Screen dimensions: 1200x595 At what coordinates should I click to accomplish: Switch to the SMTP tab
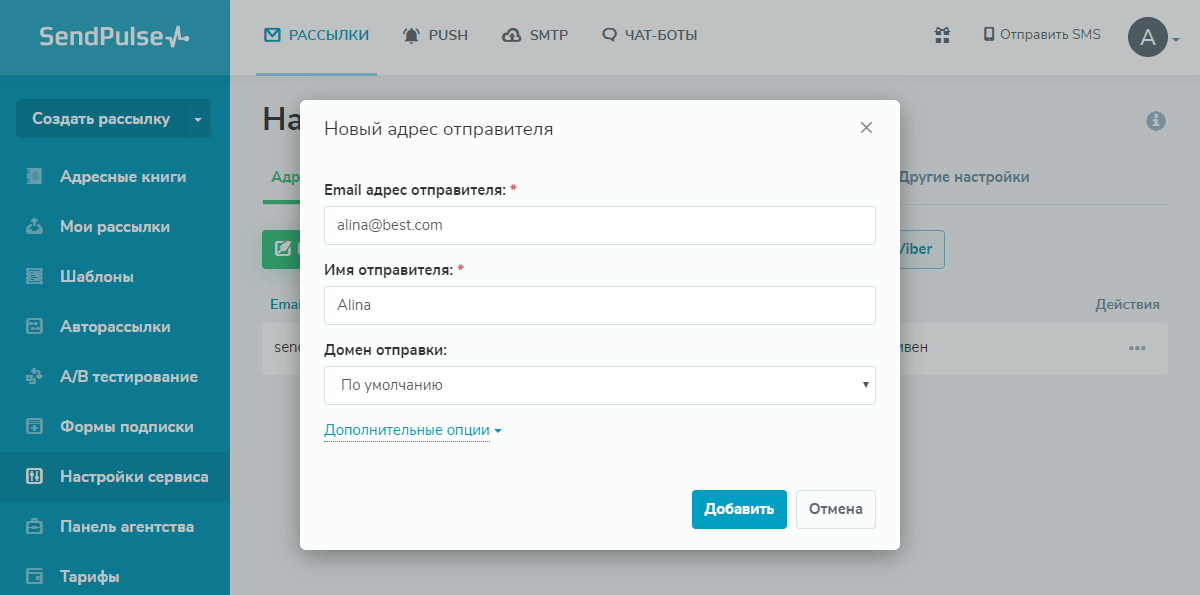535,34
